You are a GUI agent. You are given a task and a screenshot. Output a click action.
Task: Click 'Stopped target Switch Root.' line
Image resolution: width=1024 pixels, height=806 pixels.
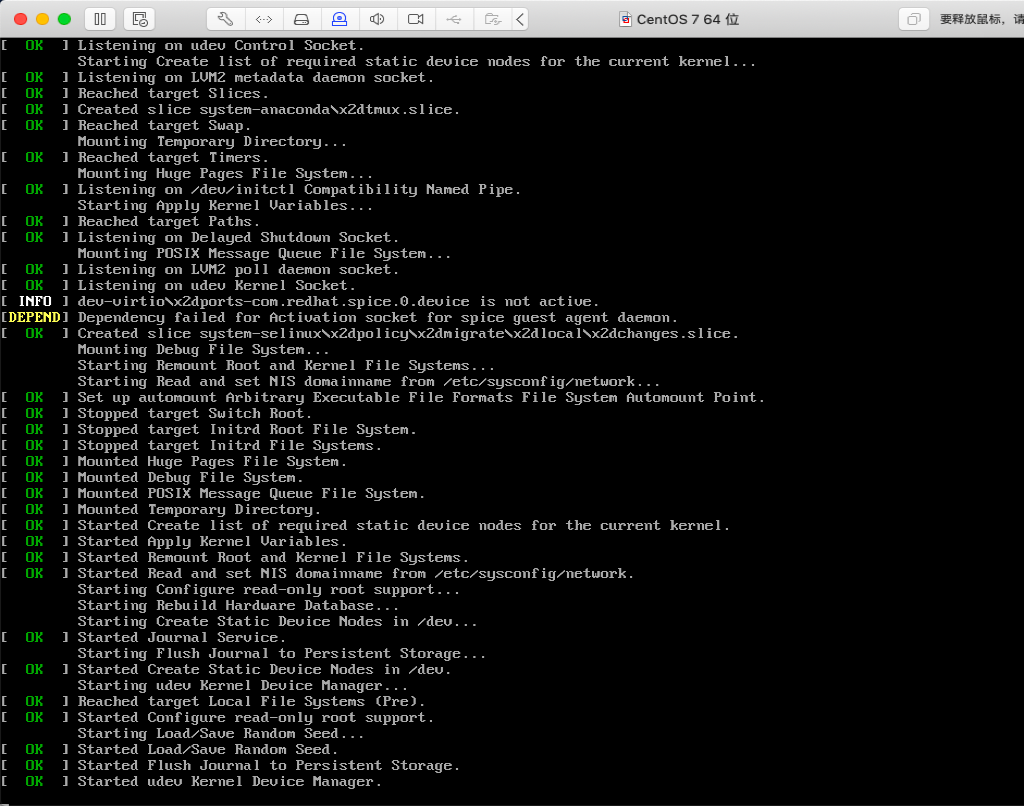coord(194,413)
